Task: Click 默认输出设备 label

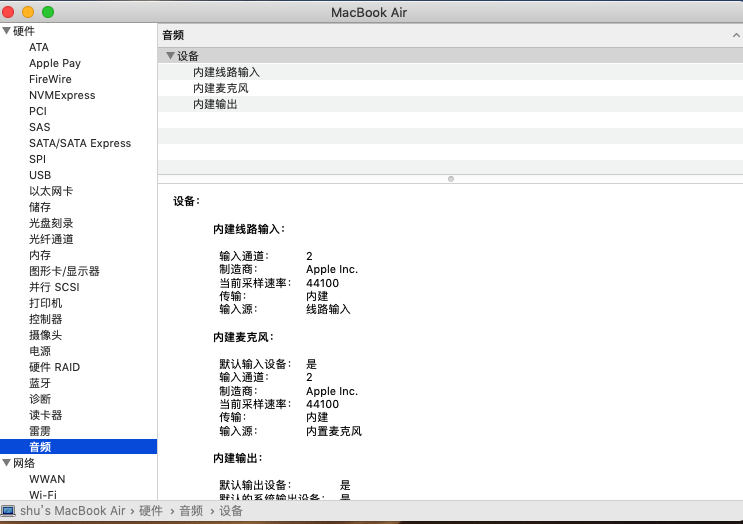Action: coord(255,485)
